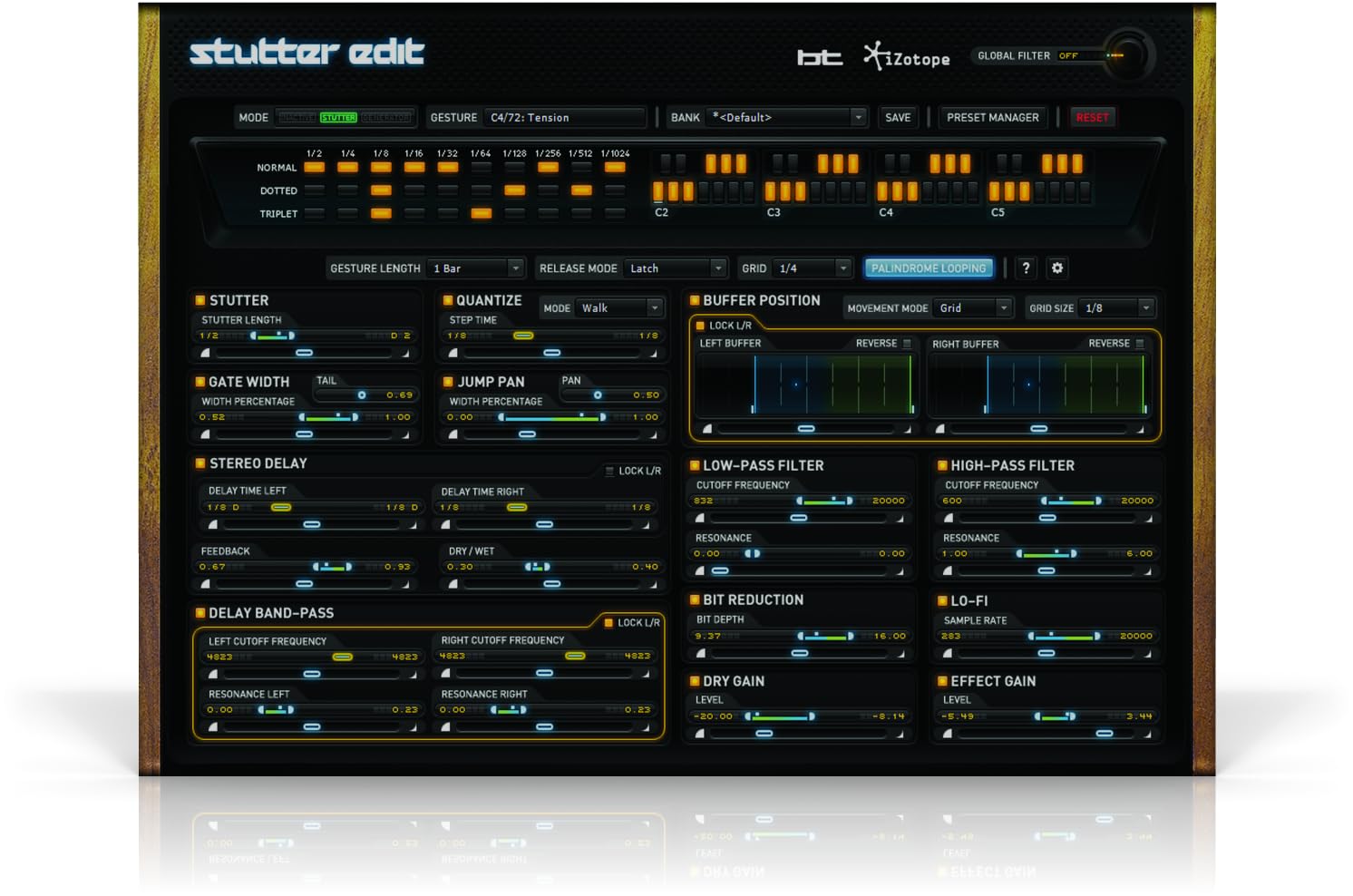Toggle the Lo-Fi module power indicator
The image size is (1353, 896).
coord(941,600)
